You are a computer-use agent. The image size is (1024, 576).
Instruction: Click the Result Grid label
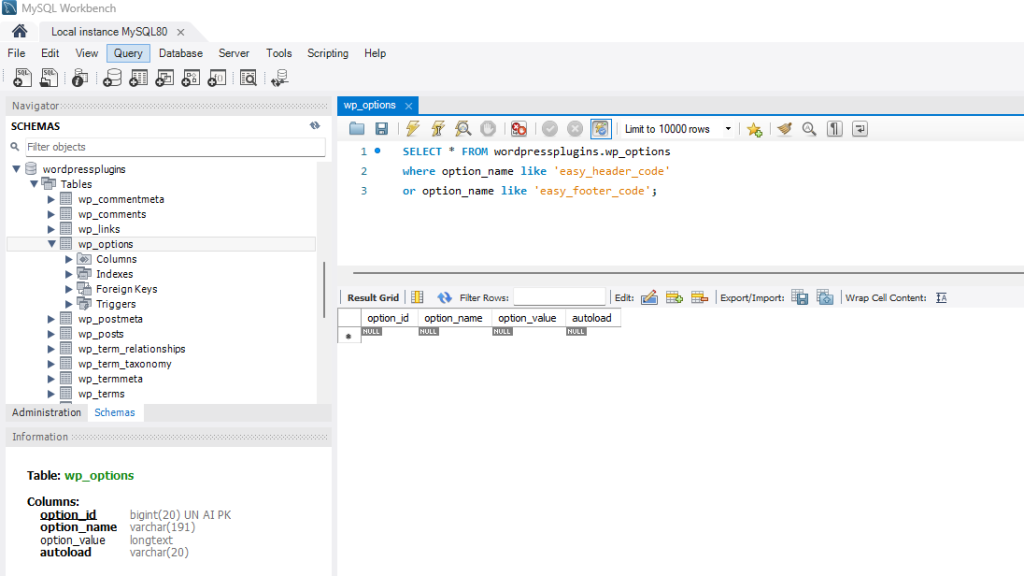[372, 295]
